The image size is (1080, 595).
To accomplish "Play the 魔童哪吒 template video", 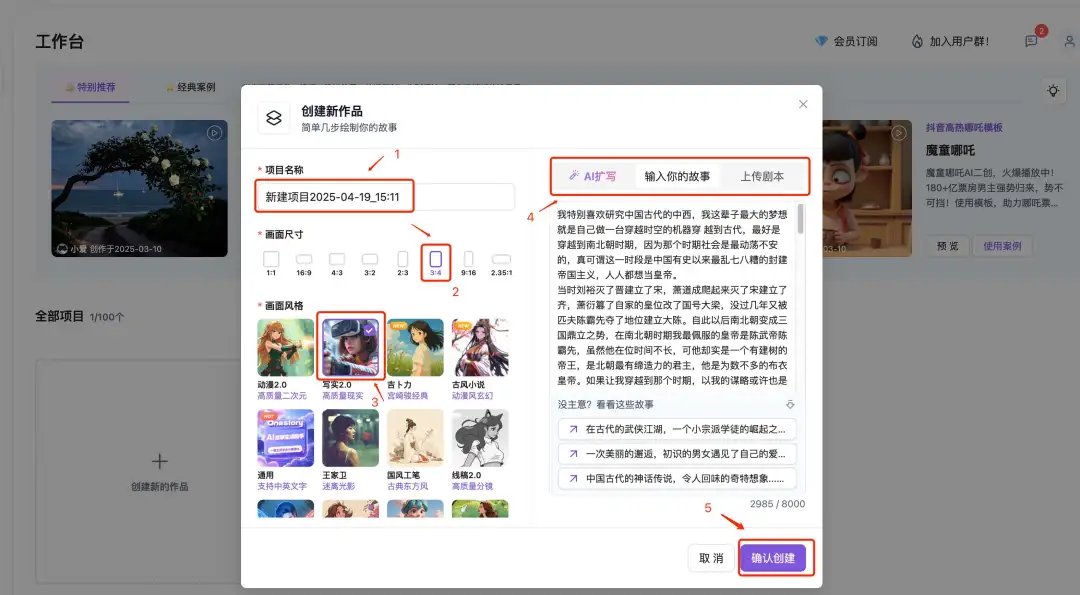I will (898, 133).
